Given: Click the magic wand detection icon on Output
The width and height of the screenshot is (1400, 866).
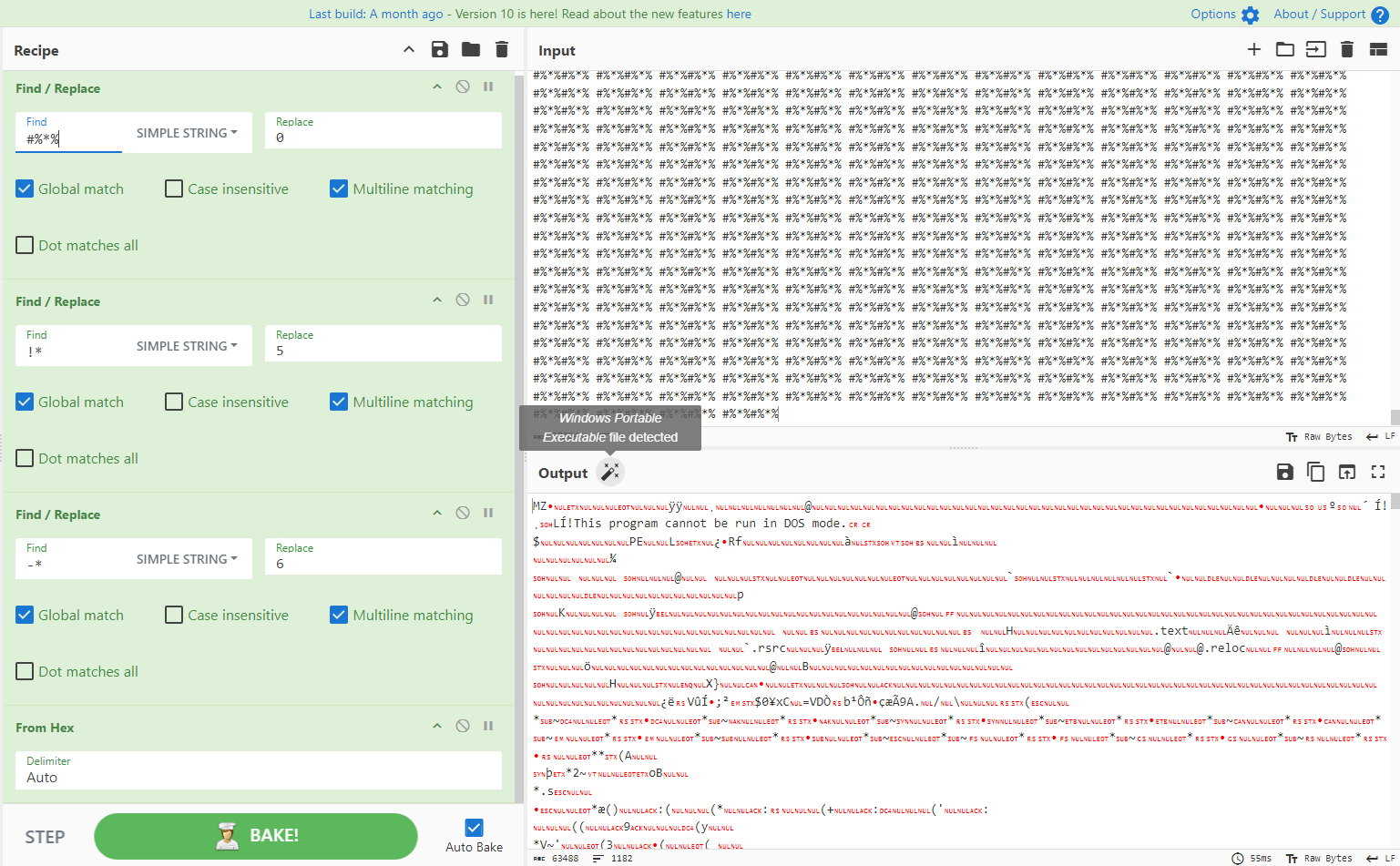Looking at the screenshot, I should (610, 472).
